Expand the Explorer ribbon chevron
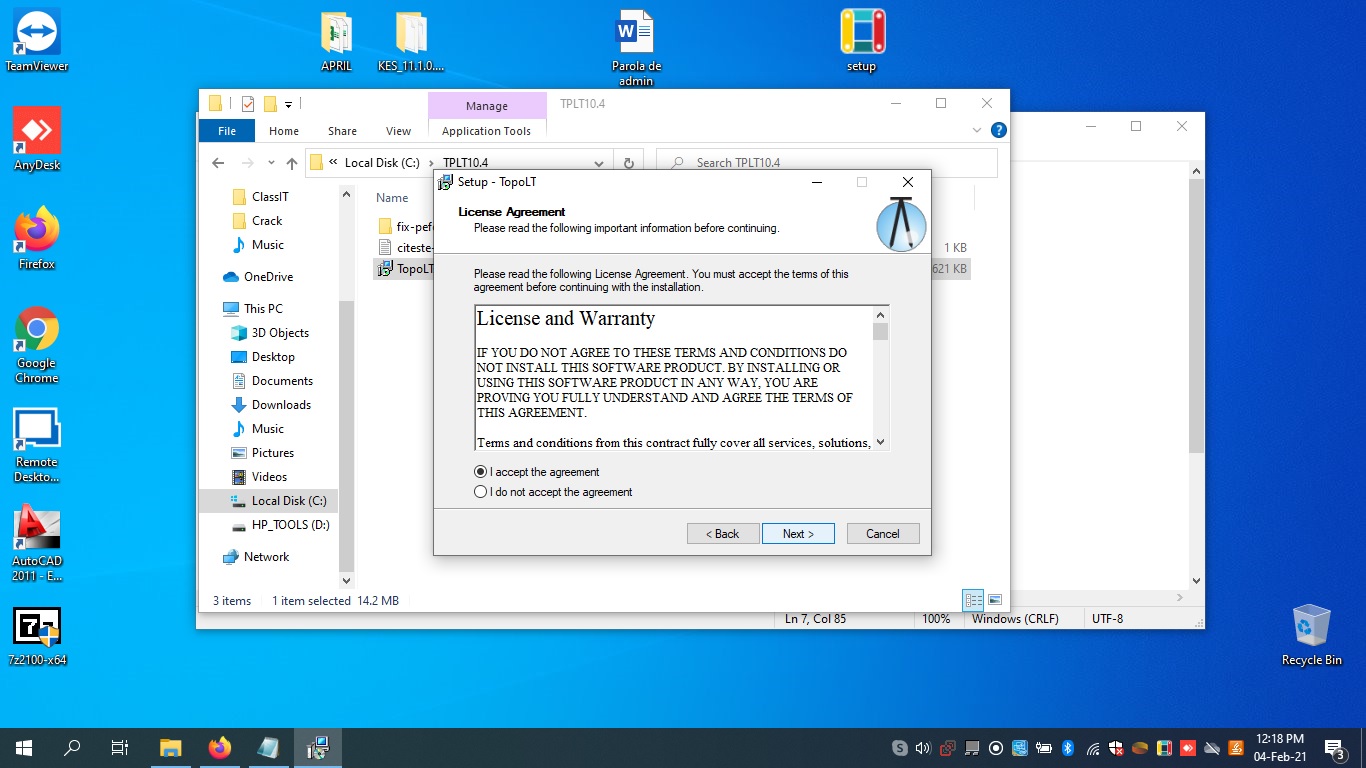This screenshot has width=1366, height=768. point(977,130)
